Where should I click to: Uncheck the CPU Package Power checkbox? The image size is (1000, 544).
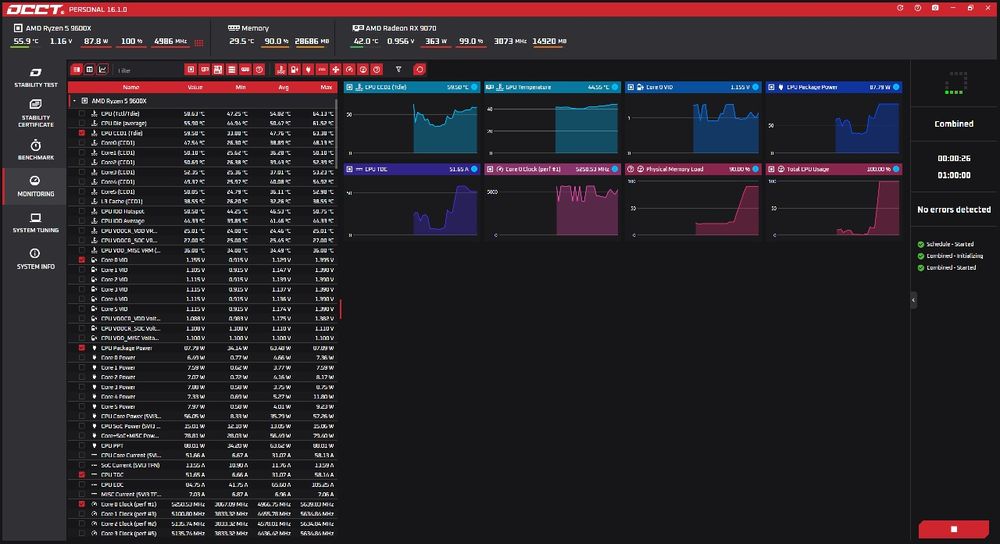coord(82,348)
